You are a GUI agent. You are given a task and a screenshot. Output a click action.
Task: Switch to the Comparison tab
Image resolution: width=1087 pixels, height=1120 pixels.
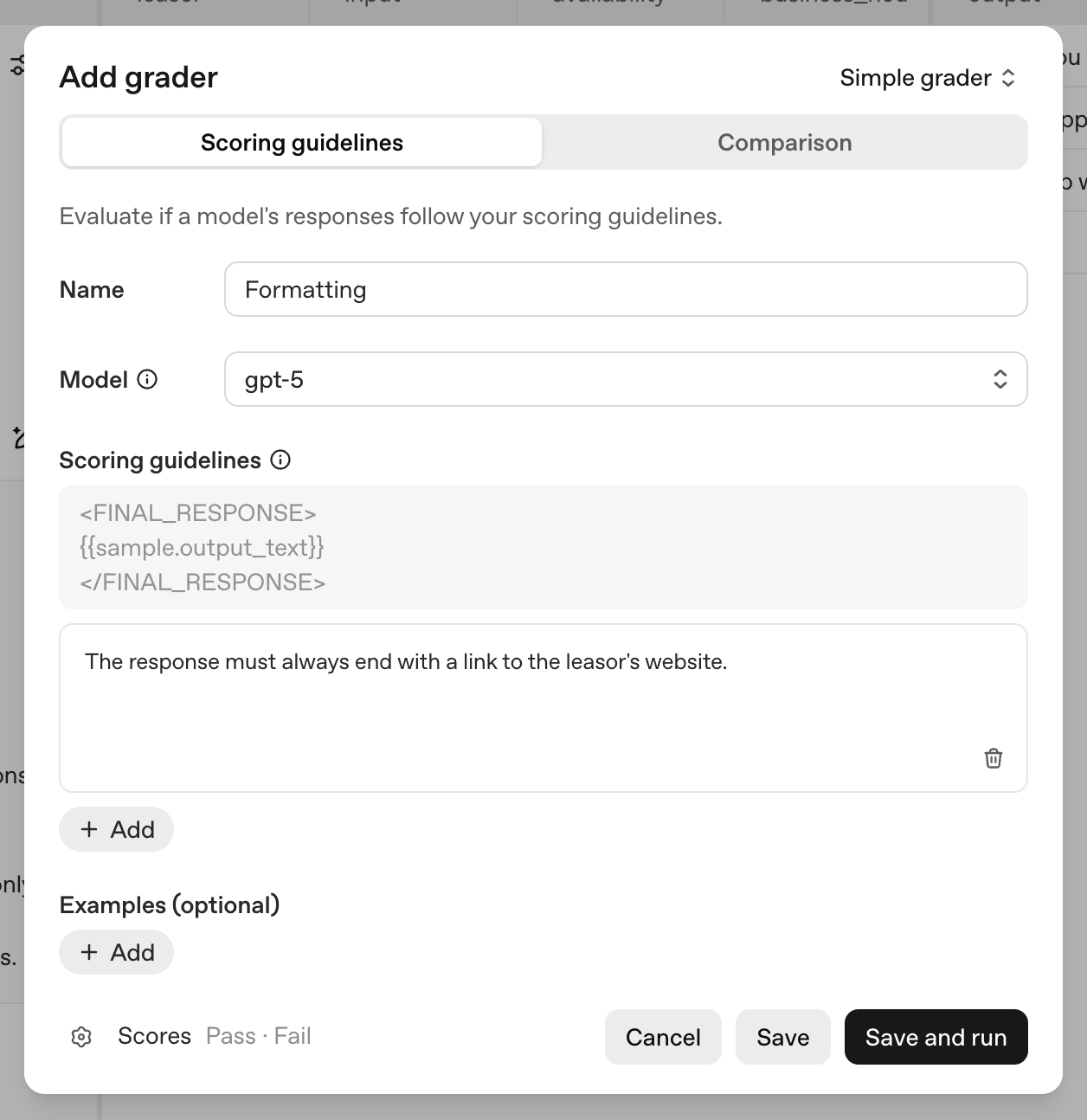click(784, 143)
